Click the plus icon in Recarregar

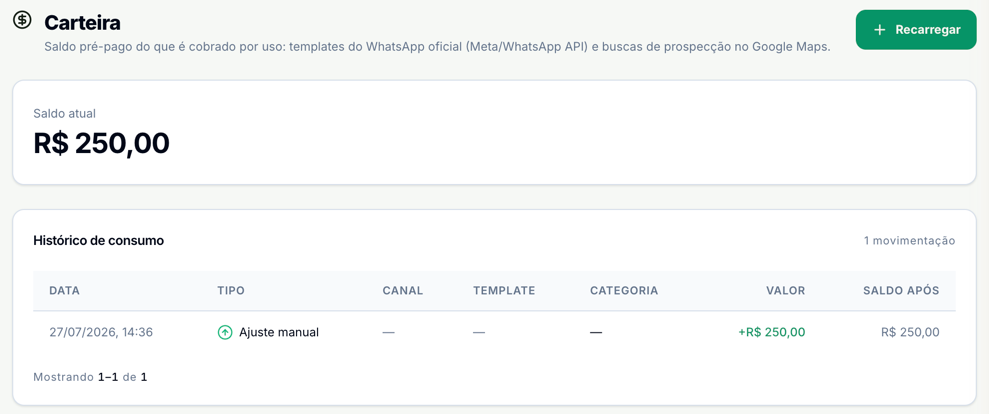pos(879,30)
